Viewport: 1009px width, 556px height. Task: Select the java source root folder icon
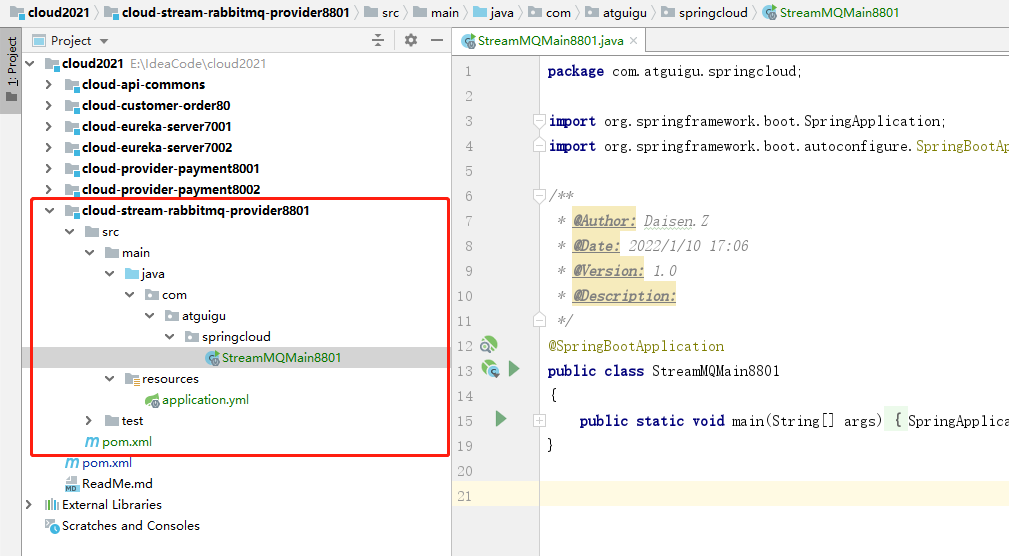click(132, 273)
